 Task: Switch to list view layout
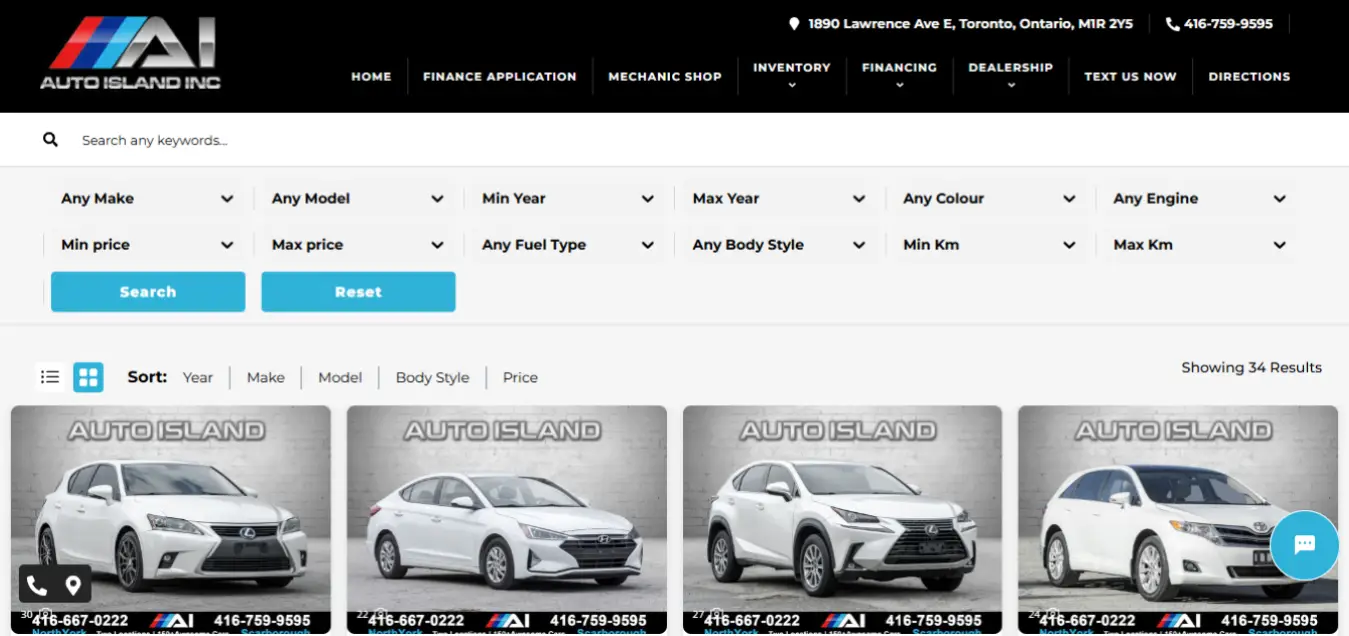pos(50,377)
